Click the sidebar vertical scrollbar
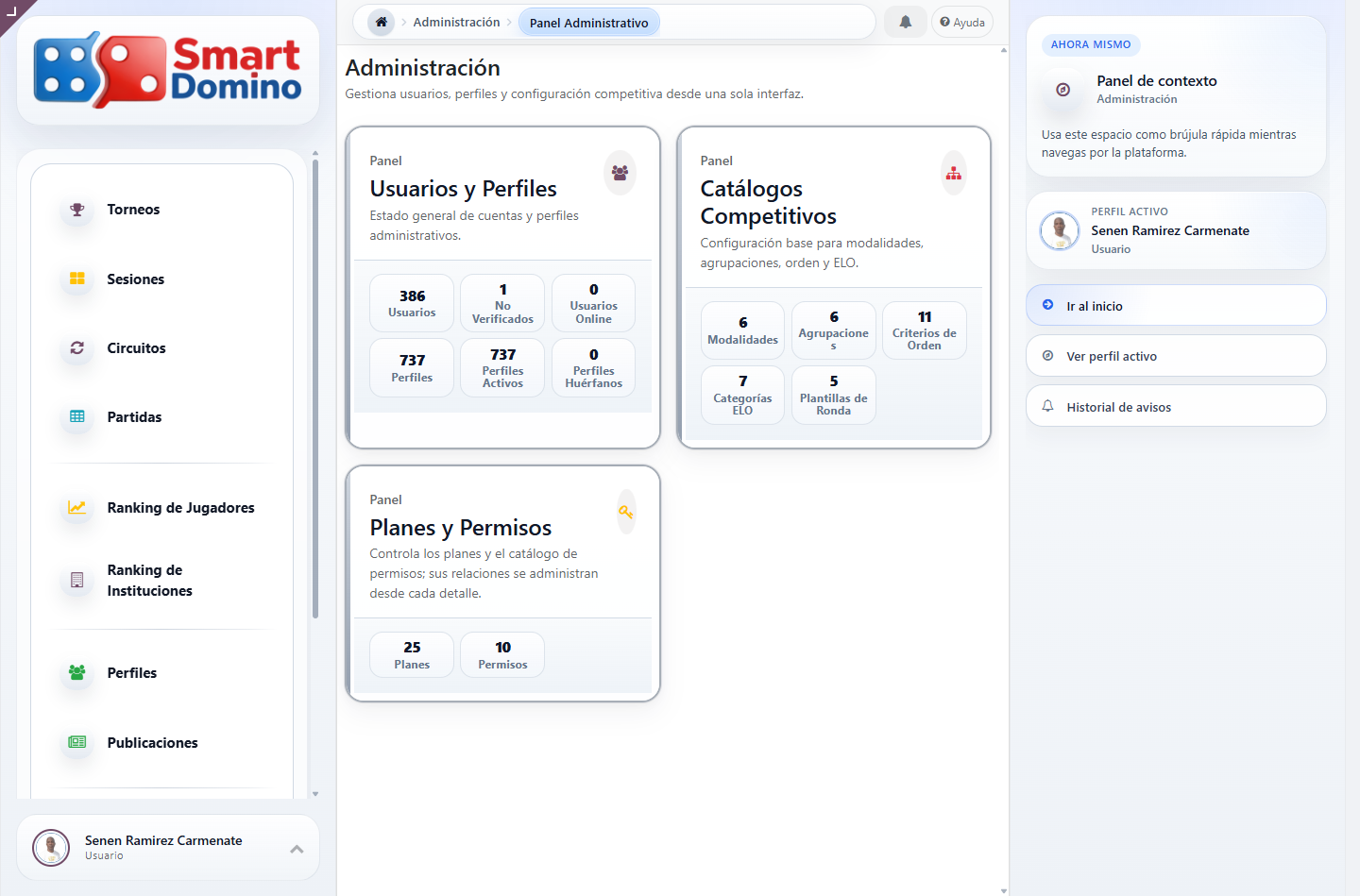1360x896 pixels. coord(315,389)
